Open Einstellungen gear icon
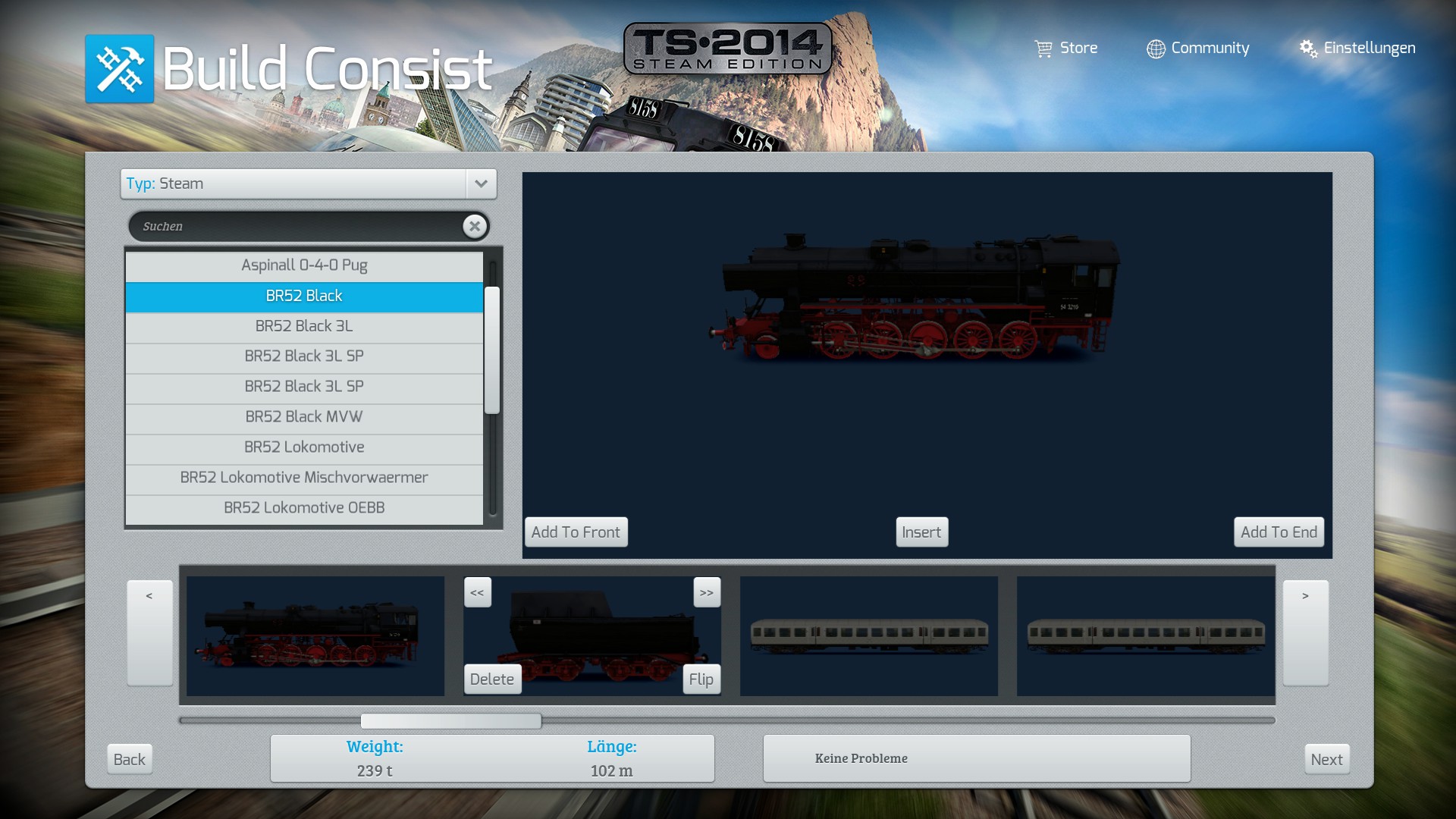Viewport: 1456px width, 819px height. point(1308,49)
